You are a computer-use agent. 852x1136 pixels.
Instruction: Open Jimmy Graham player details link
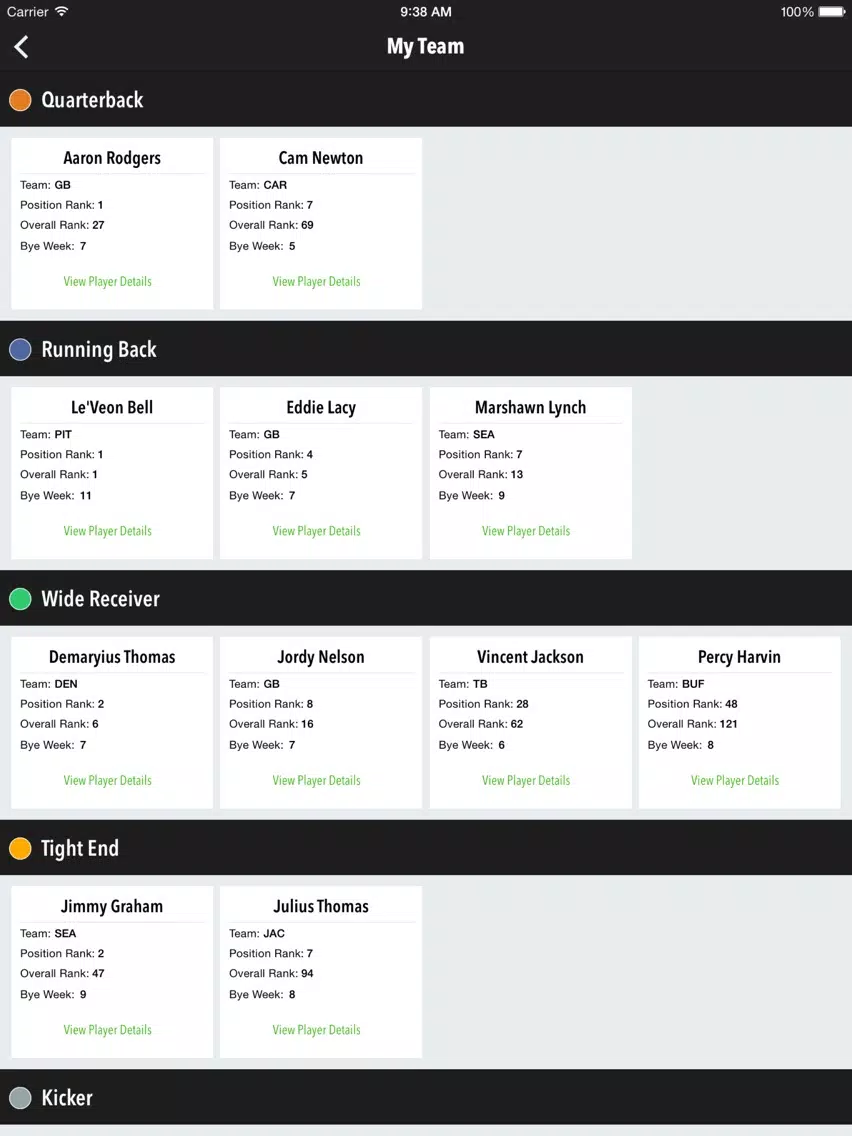[107, 1030]
